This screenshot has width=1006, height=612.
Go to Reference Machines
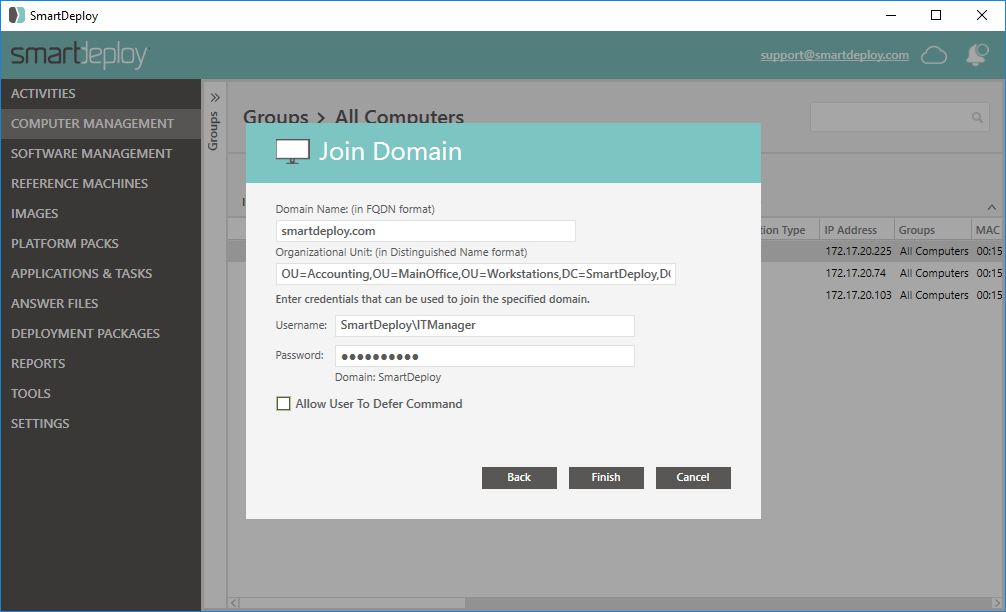coord(79,184)
